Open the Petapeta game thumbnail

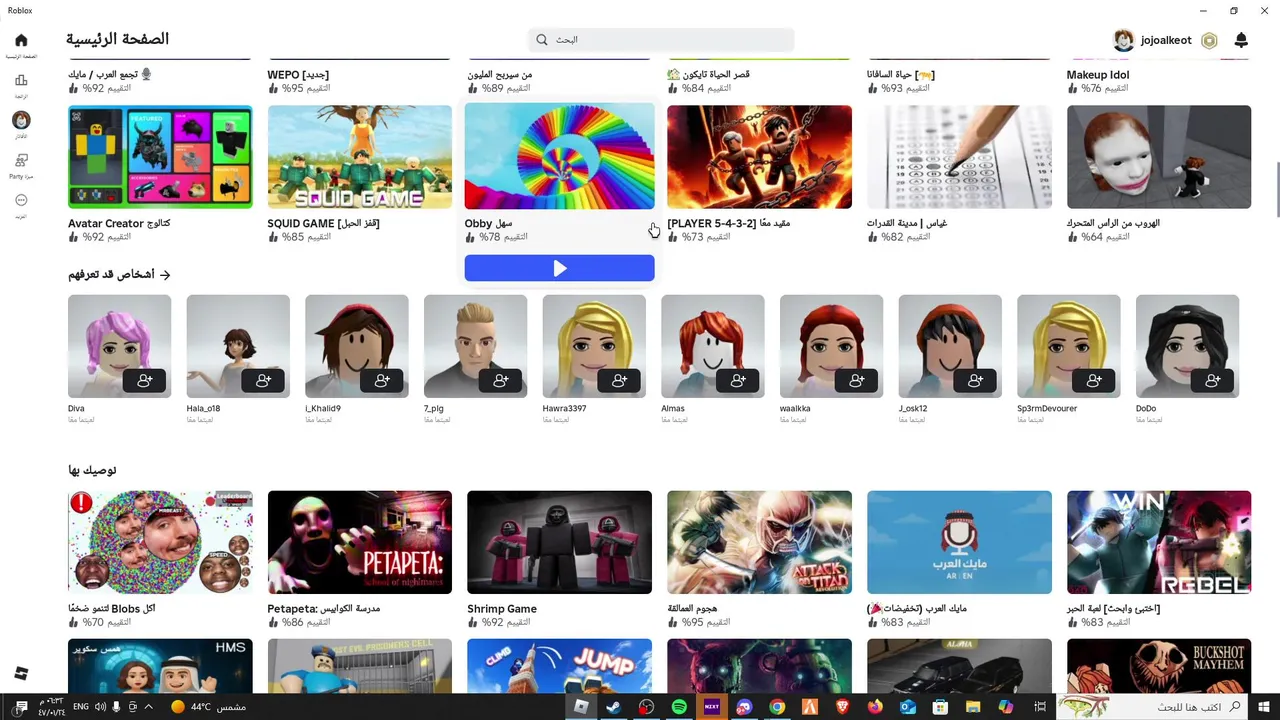(x=359, y=542)
